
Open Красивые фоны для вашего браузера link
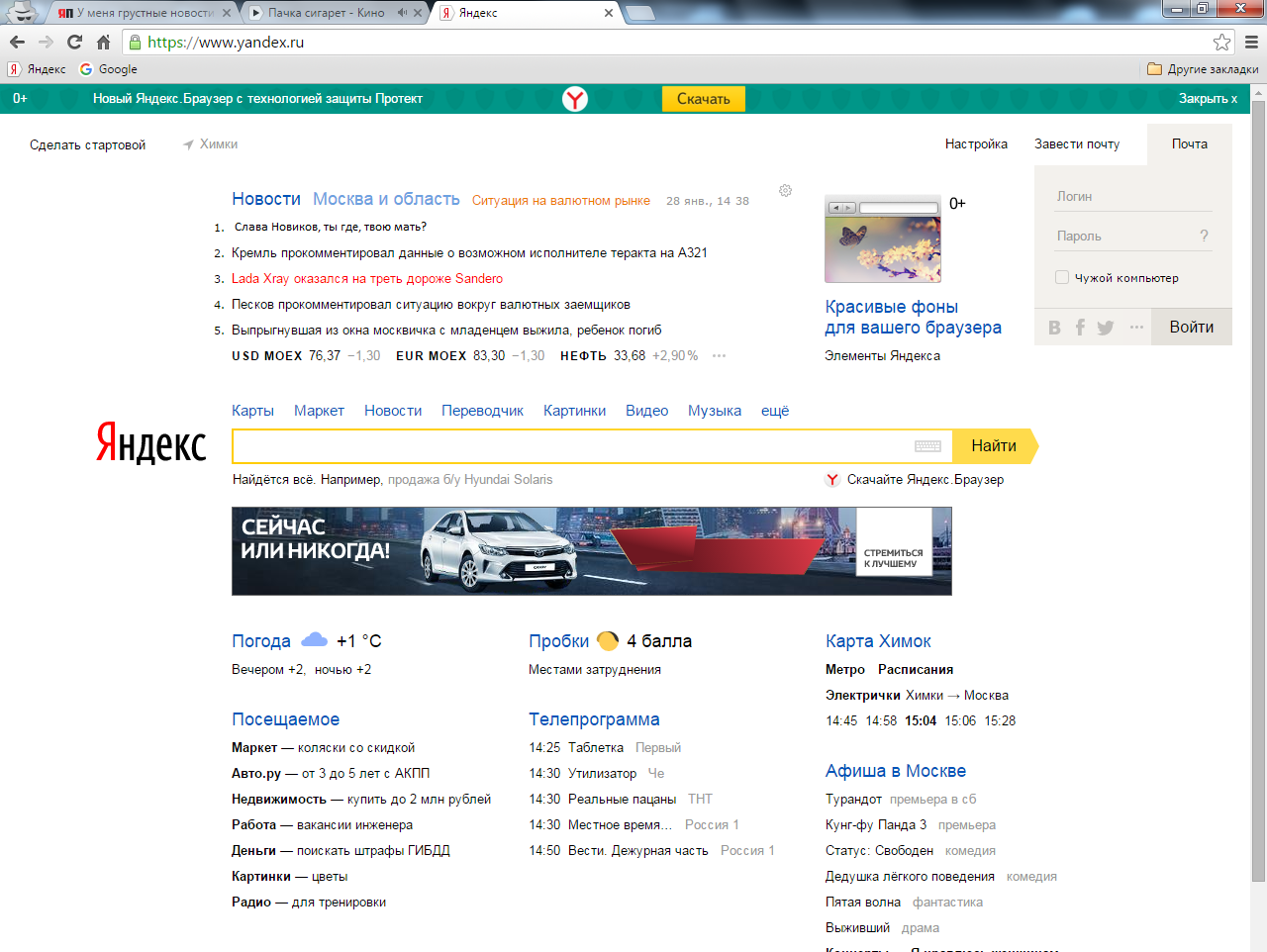coord(913,317)
